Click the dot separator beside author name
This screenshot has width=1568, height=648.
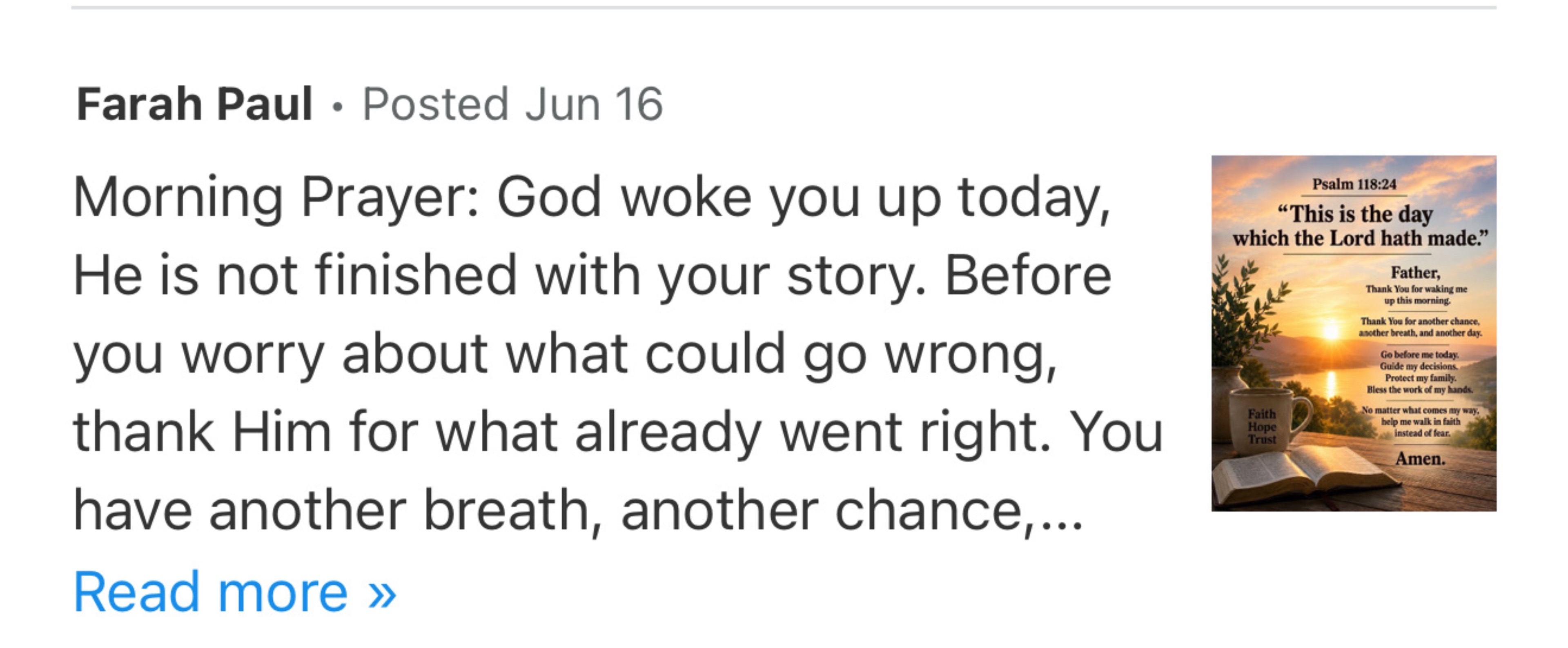(337, 107)
